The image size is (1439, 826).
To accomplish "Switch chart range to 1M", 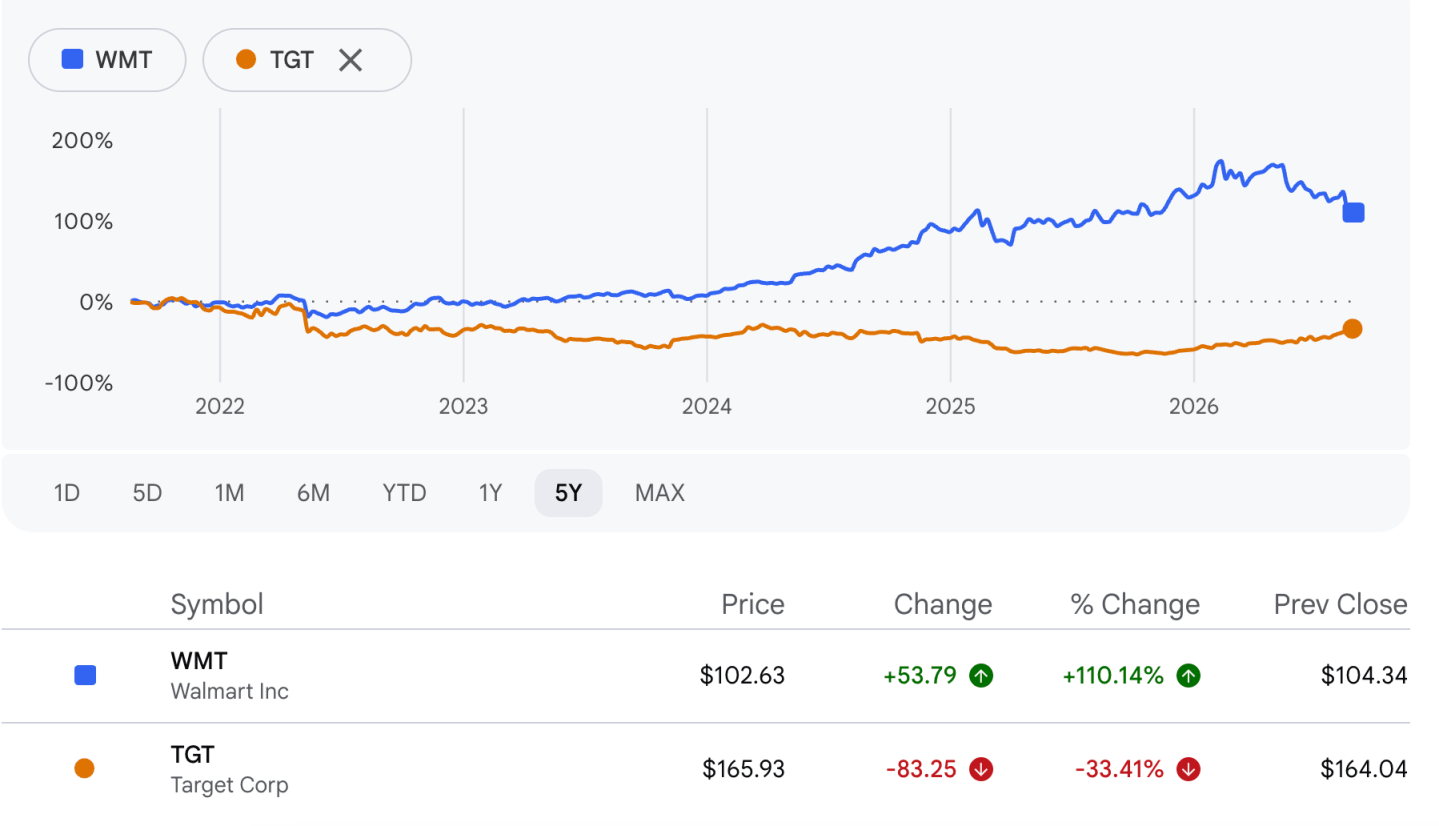I will pos(229,493).
